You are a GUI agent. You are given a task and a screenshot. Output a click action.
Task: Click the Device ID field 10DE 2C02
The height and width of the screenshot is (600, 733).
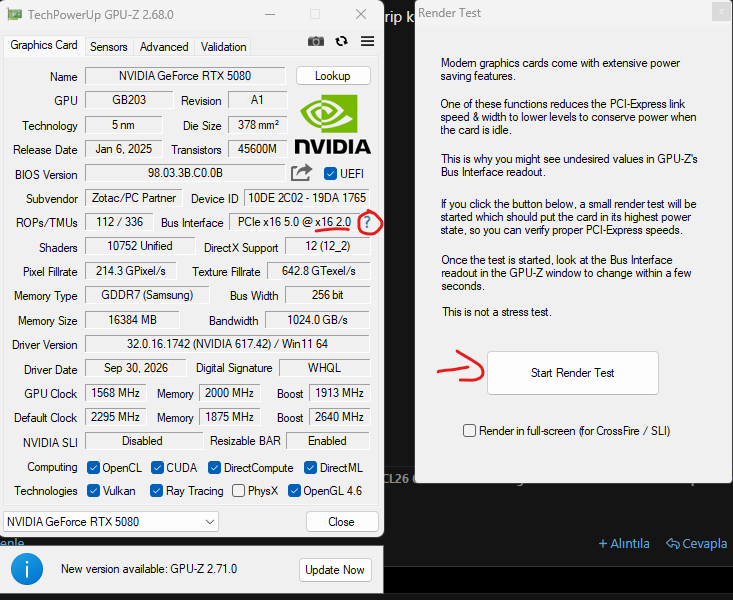pyautogui.click(x=307, y=198)
